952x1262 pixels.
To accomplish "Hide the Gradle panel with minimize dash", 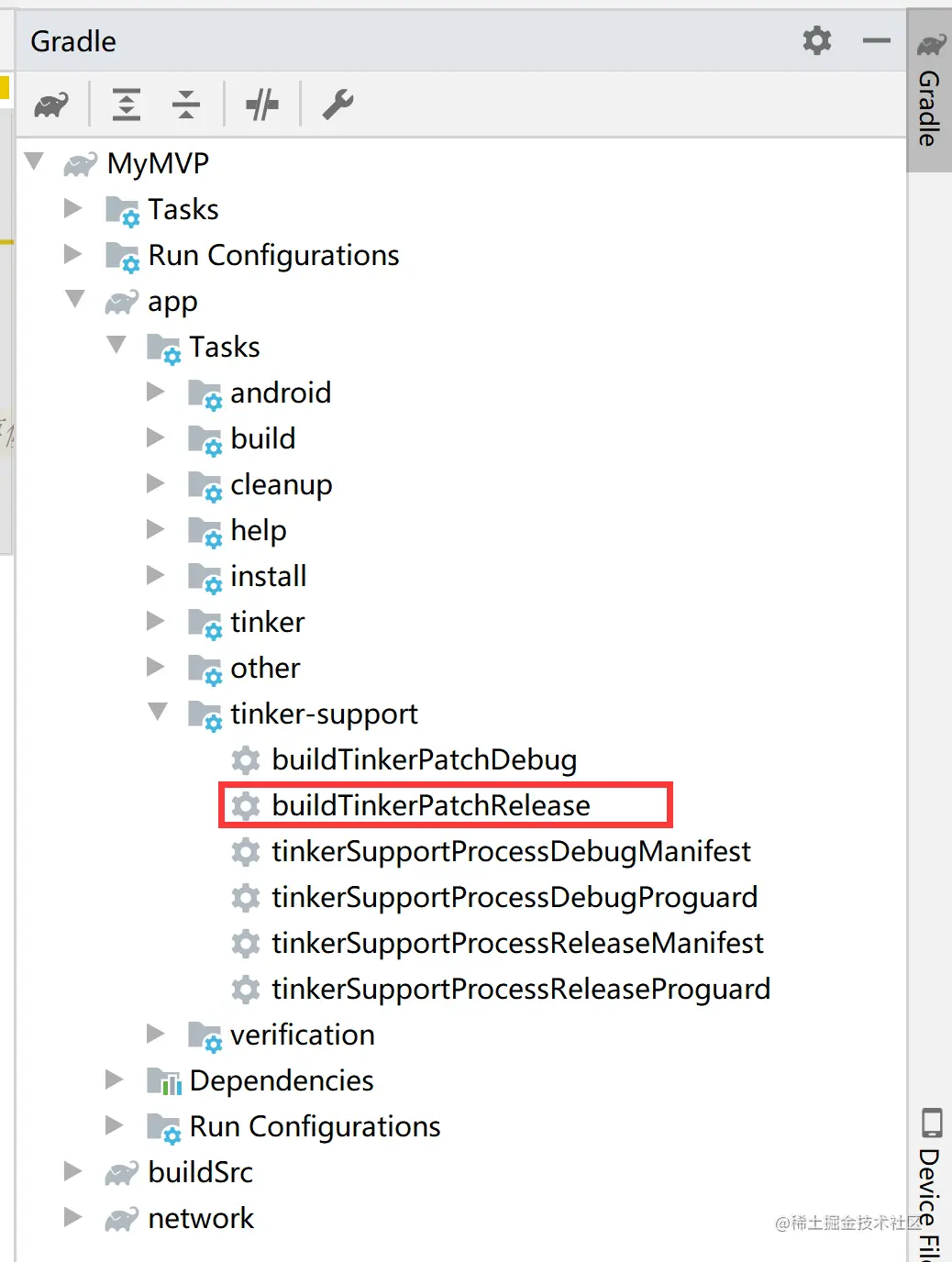I will pyautogui.click(x=876, y=40).
